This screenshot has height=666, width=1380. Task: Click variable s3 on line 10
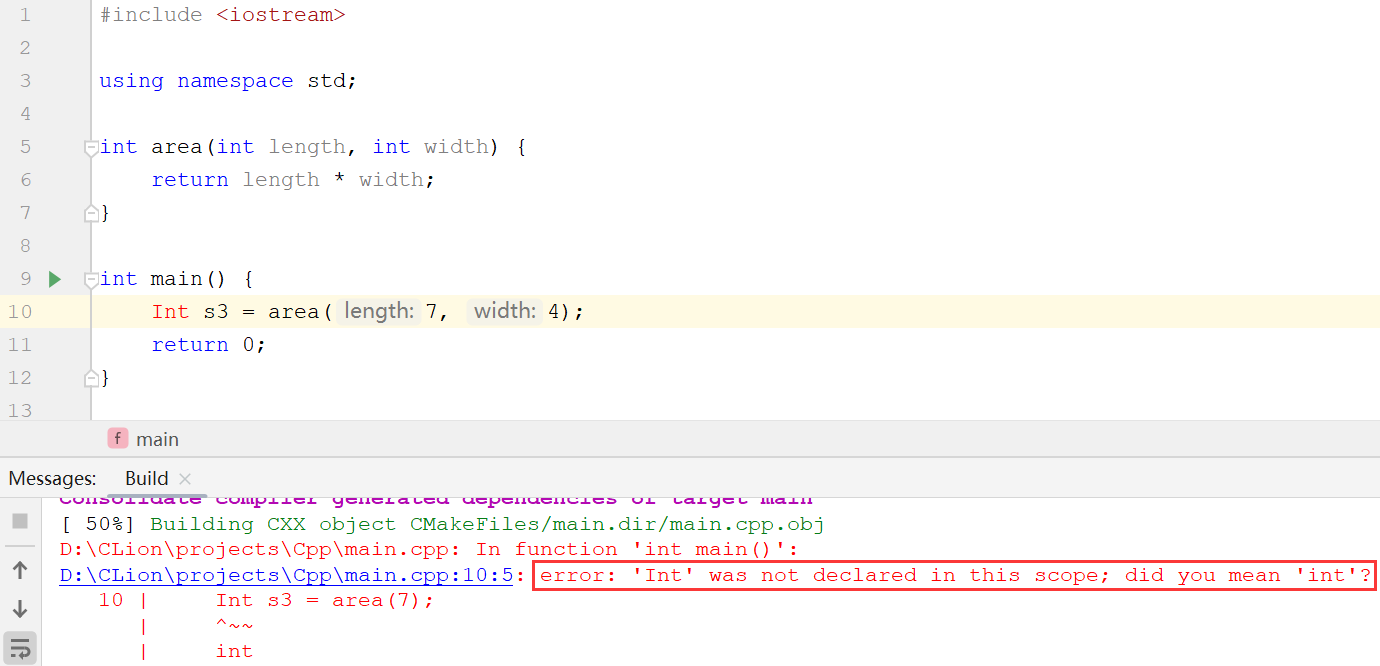pyautogui.click(x=216, y=312)
